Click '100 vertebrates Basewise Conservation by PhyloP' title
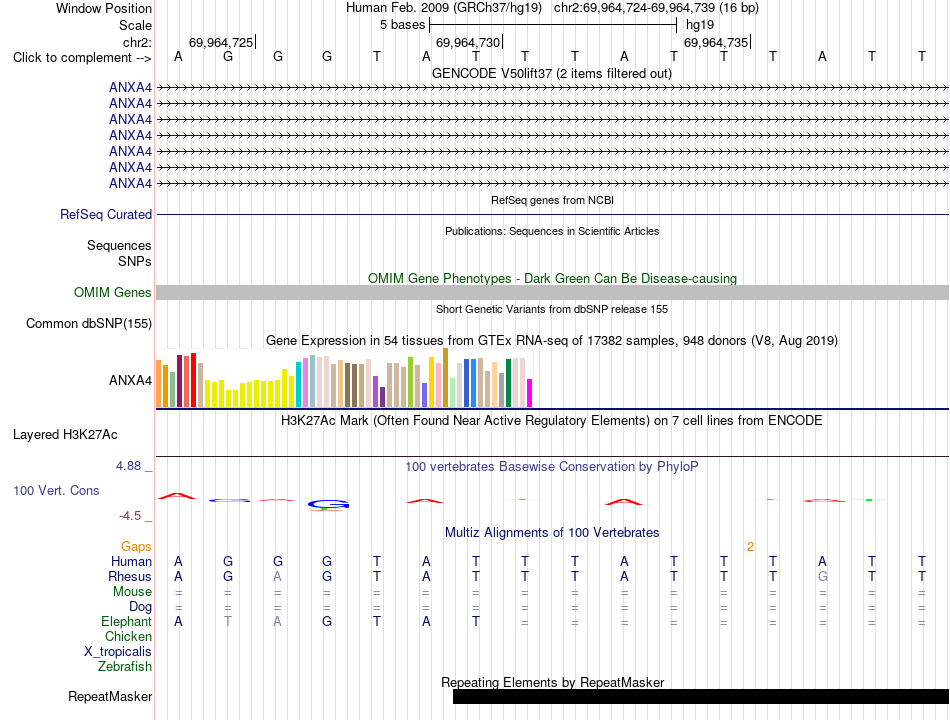Image resolution: width=950 pixels, height=720 pixels. (552, 467)
